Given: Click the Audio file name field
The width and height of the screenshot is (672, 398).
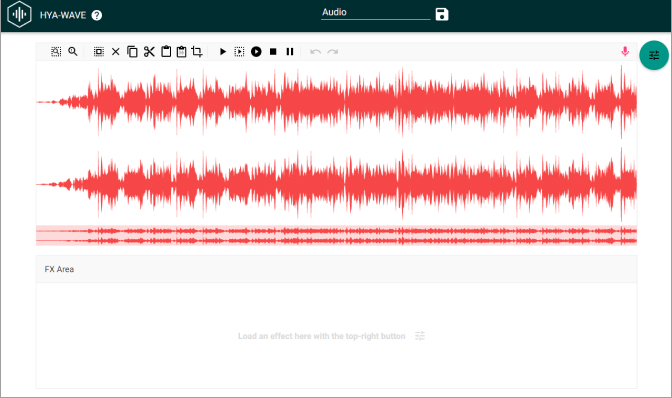Looking at the screenshot, I should click(375, 12).
